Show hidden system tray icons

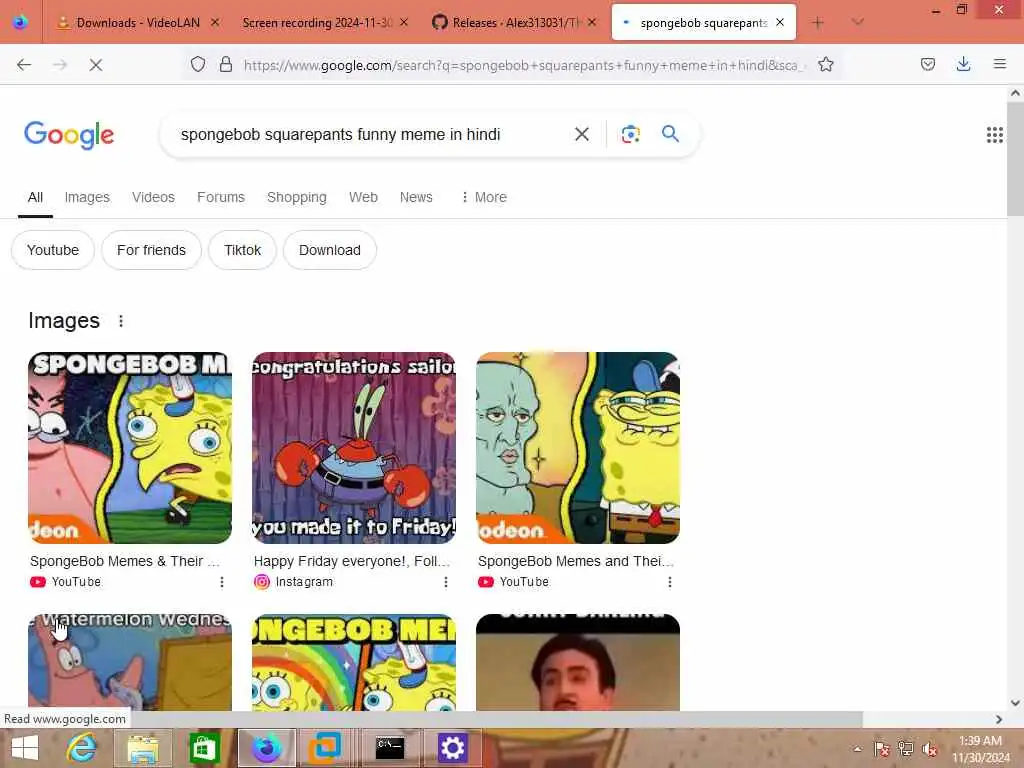tap(857, 749)
